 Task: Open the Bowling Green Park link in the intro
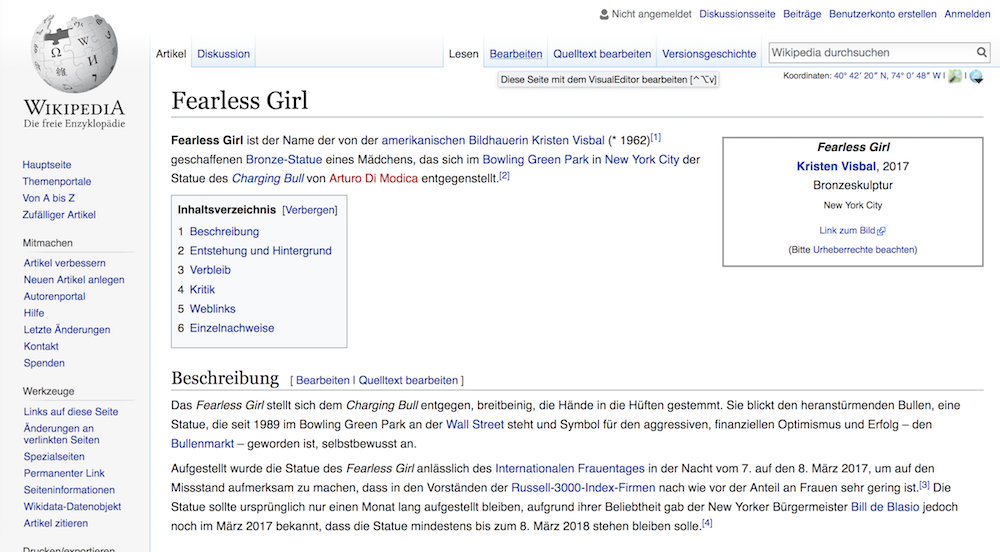tap(535, 159)
